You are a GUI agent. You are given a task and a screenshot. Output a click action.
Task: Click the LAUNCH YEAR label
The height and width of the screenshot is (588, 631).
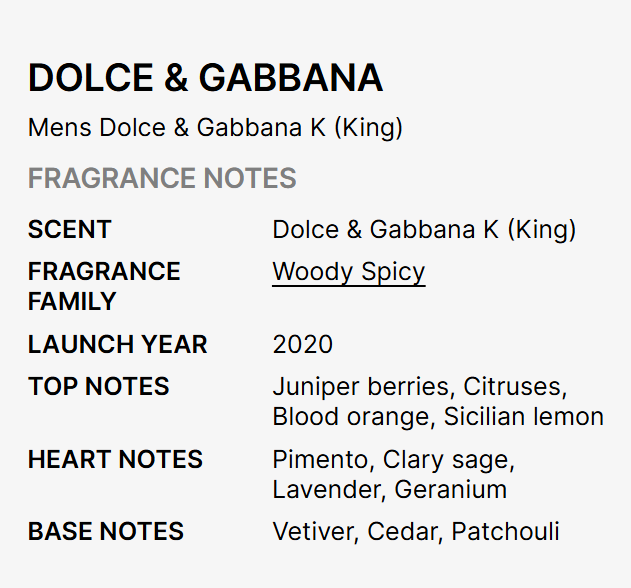tap(117, 345)
